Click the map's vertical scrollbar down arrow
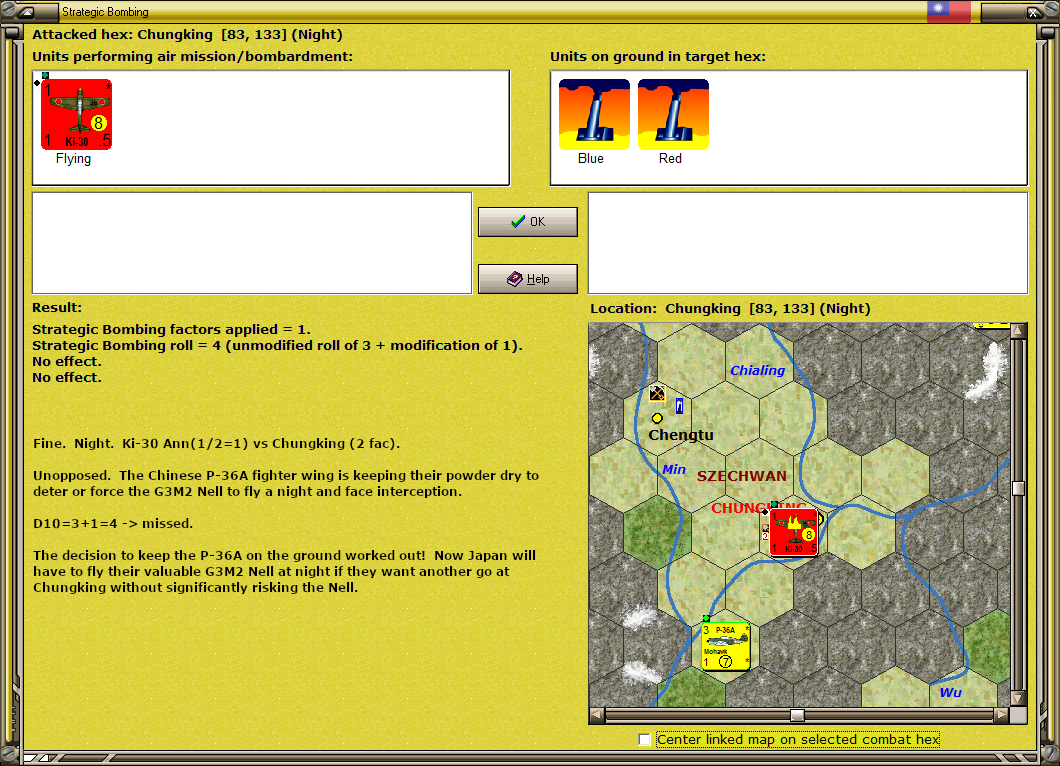1060x766 pixels. coord(1018,698)
